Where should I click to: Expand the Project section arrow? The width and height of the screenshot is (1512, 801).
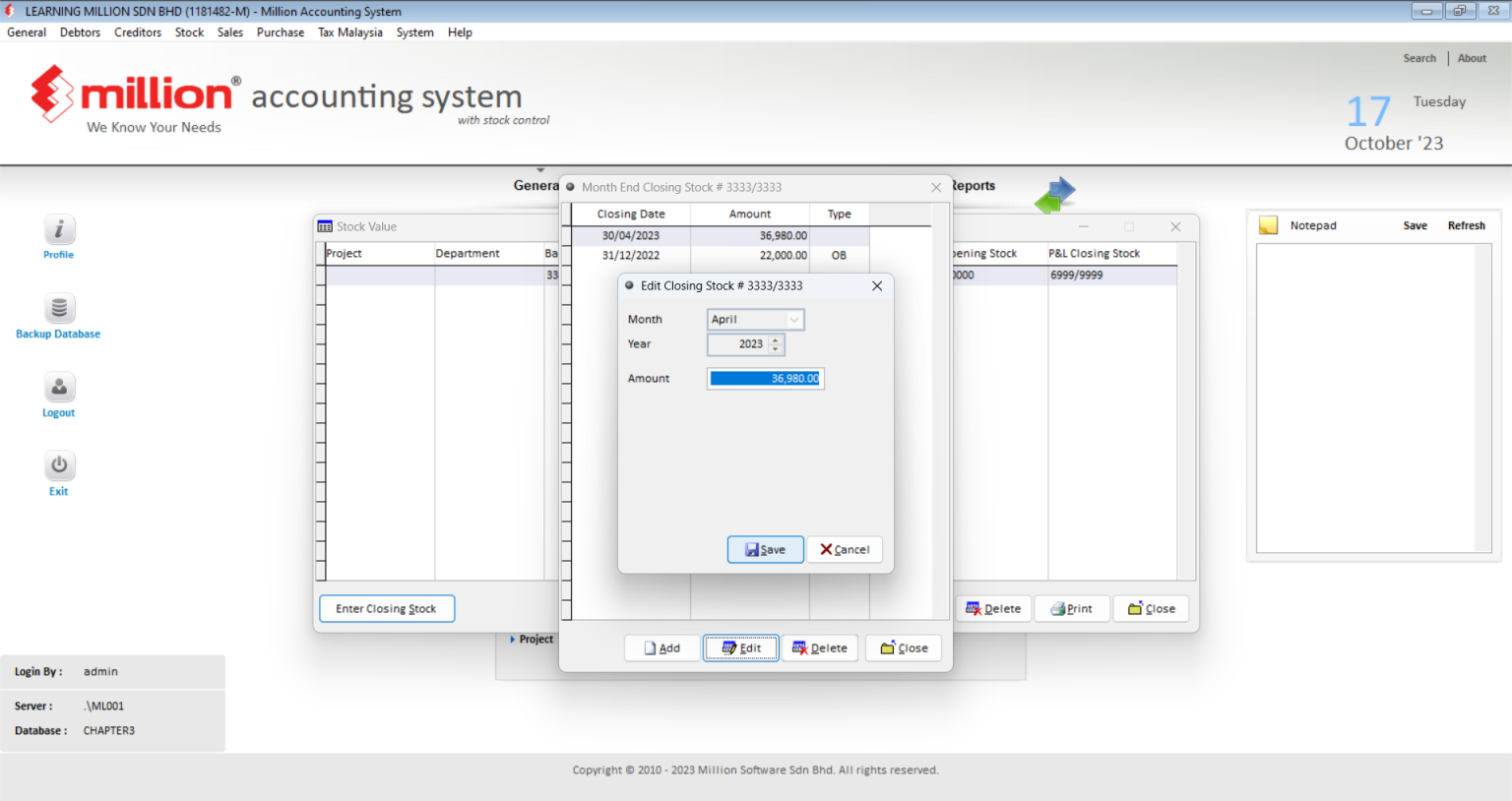(513, 640)
